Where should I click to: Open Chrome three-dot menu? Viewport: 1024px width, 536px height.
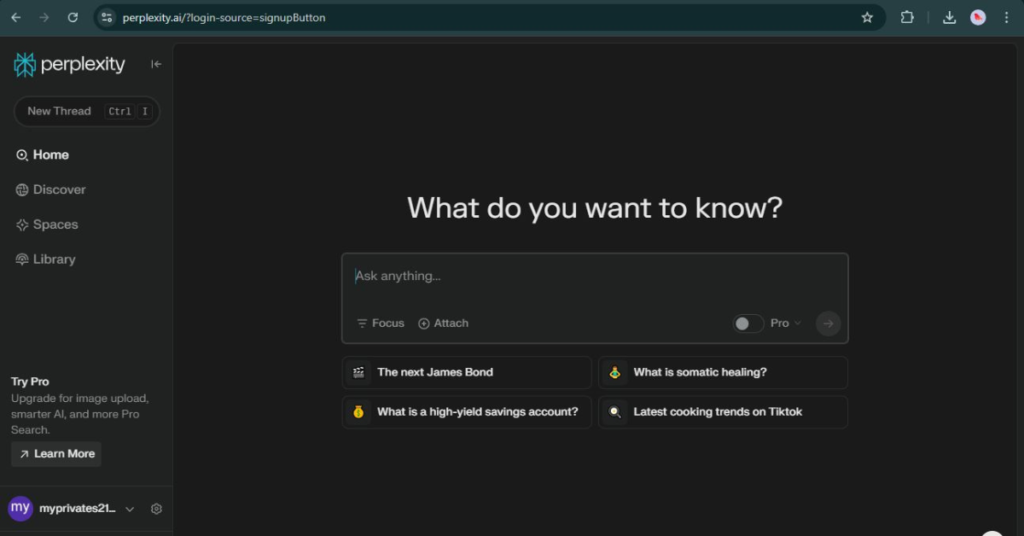(1006, 18)
